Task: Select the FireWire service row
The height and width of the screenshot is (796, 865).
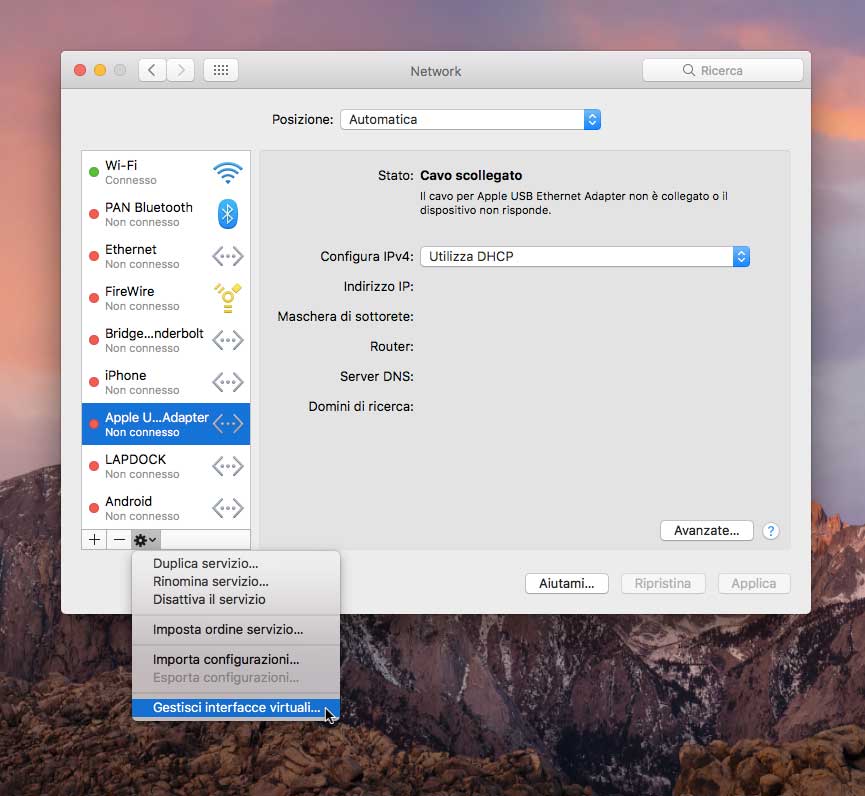Action: tap(165, 298)
